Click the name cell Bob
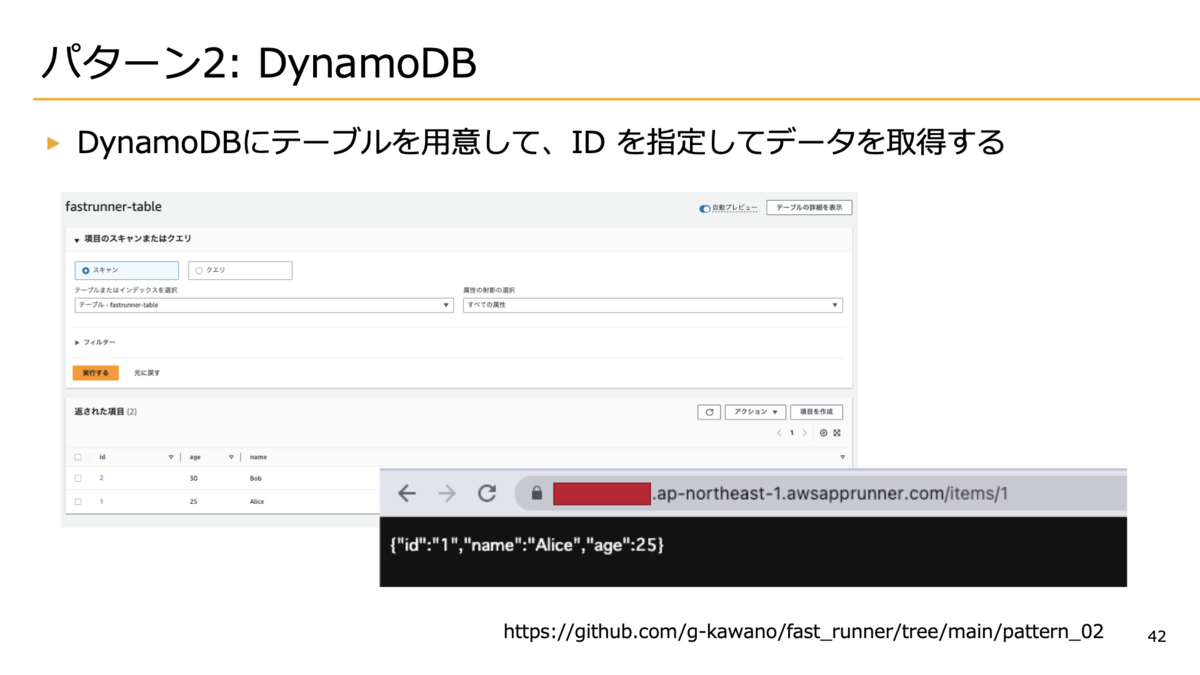Screen dimensions: 1200x675 (x=255, y=478)
